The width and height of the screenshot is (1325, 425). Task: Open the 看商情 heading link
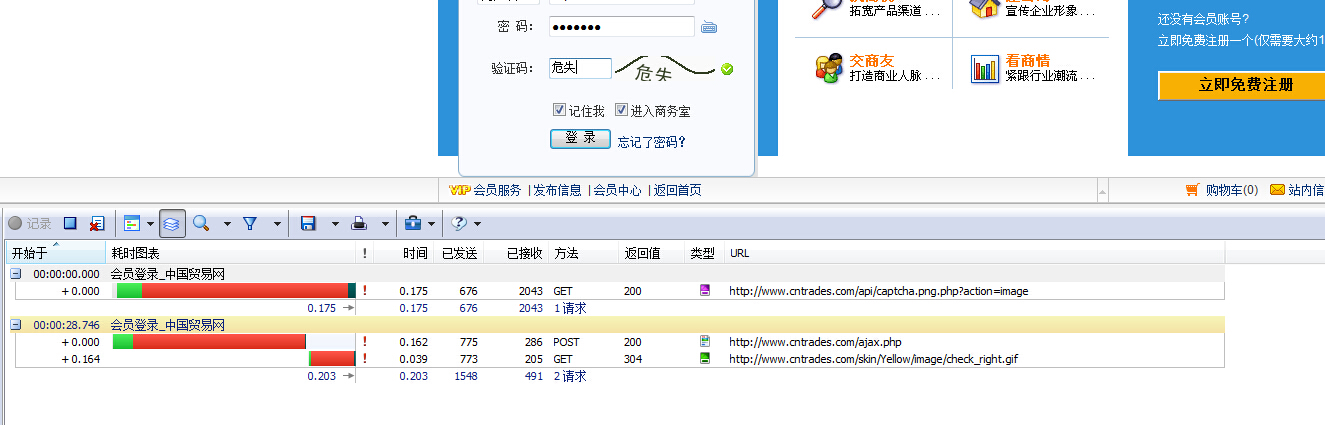coord(1028,60)
